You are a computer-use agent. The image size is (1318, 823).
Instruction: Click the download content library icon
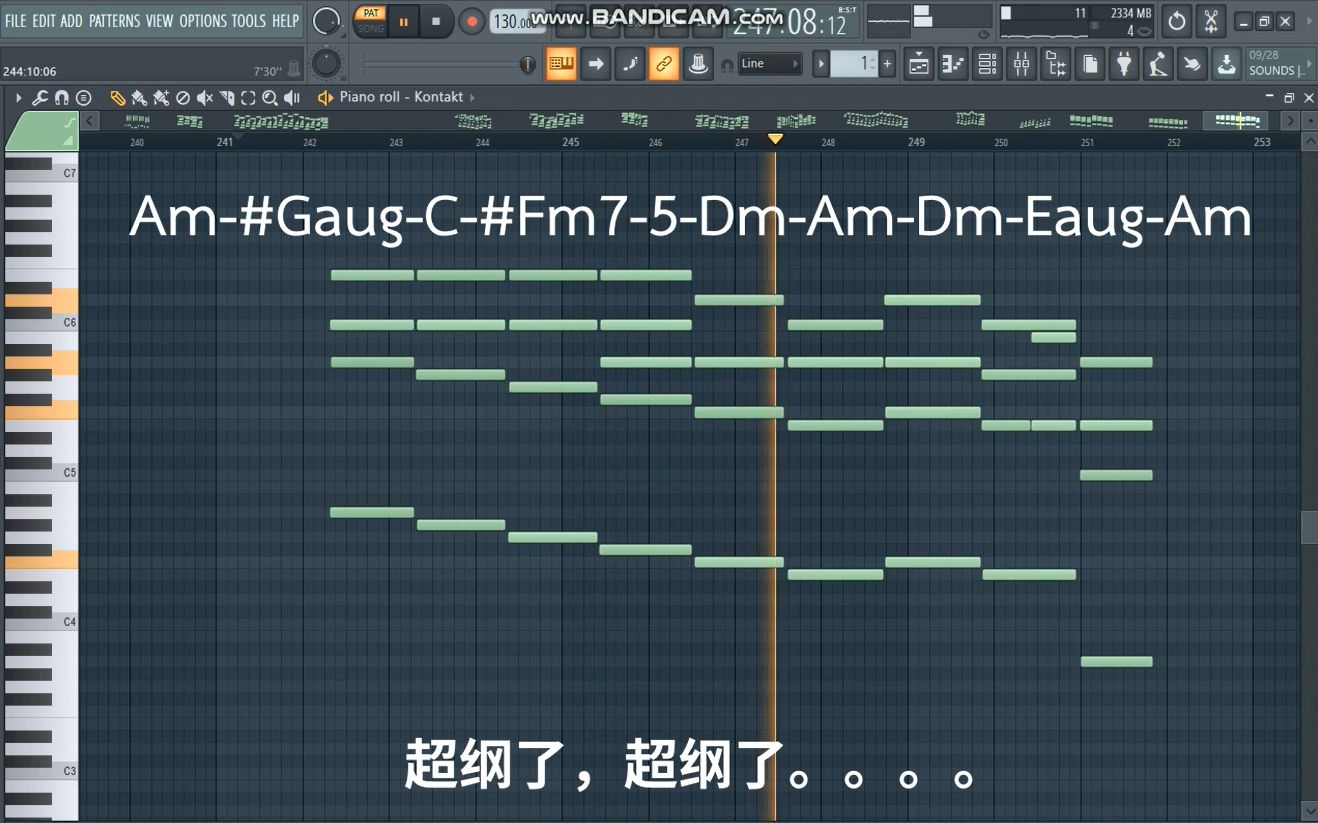tap(1226, 65)
